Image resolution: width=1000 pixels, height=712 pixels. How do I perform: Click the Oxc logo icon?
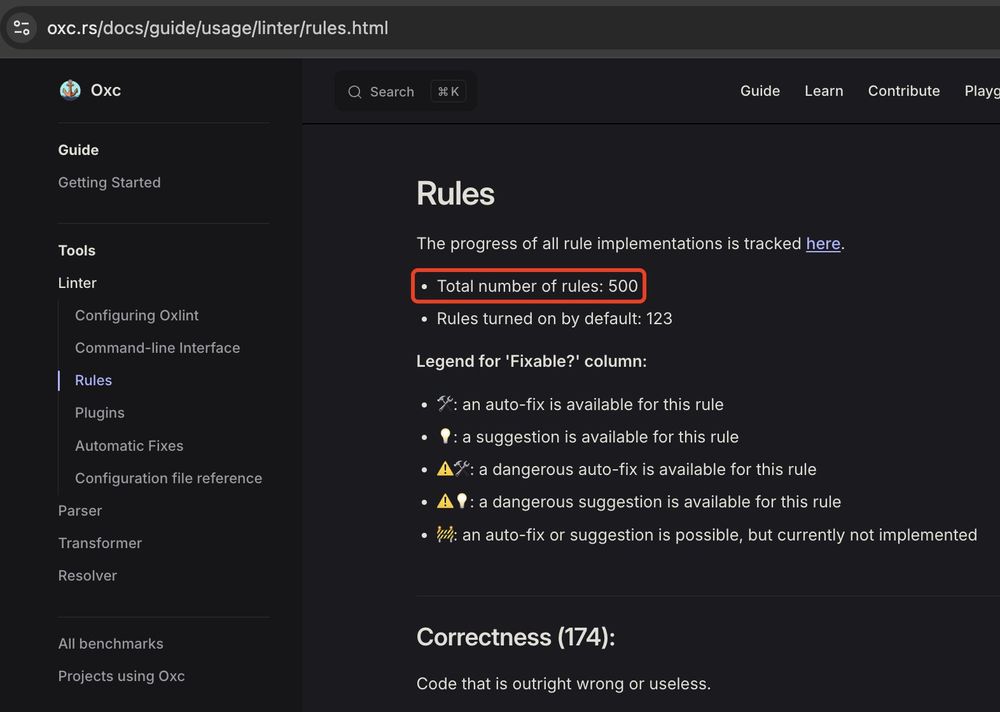[x=70, y=90]
